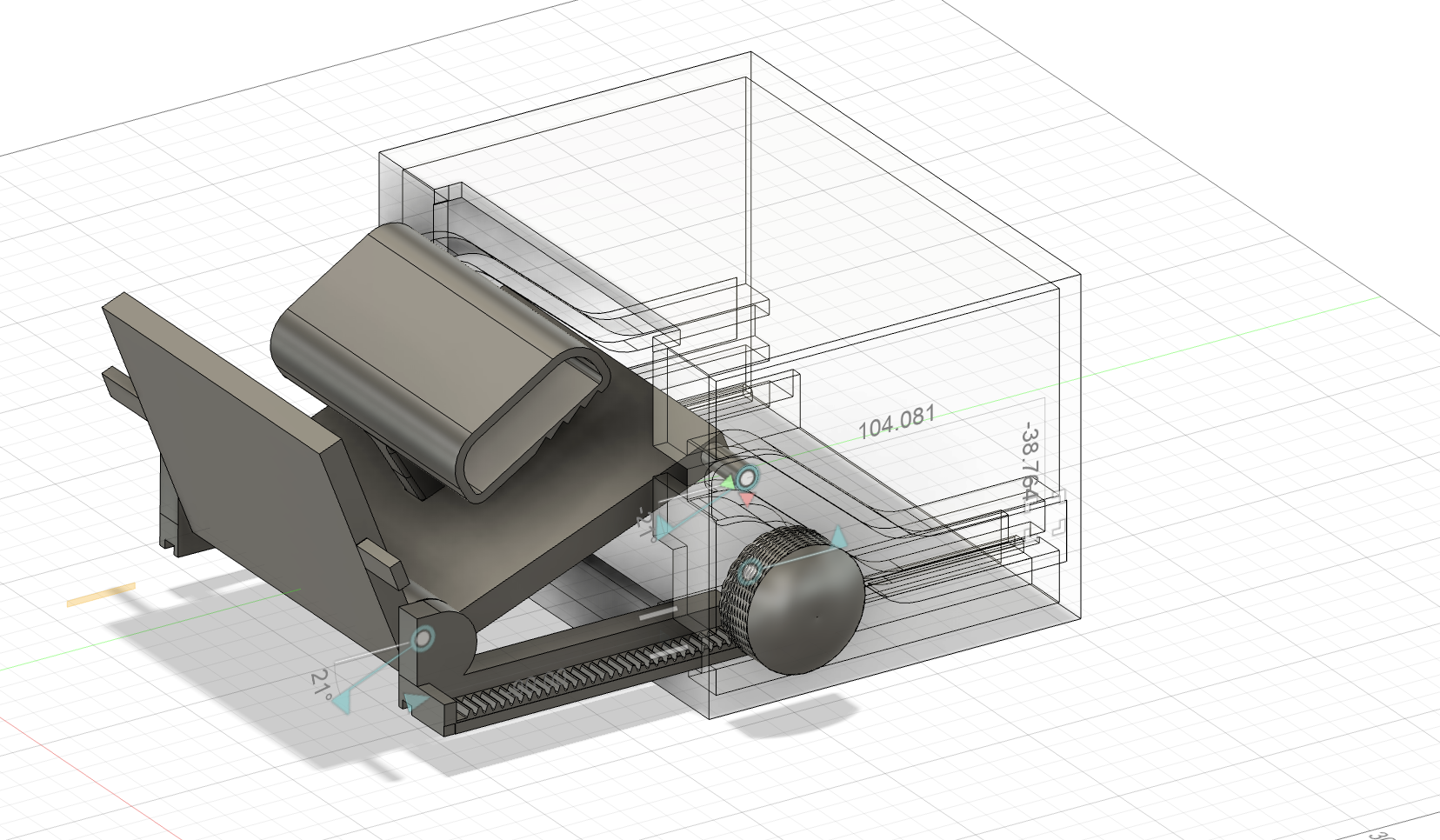Screen dimensions: 1440x840
Task: Select the 21° angle label near the hinge
Action: click(320, 686)
